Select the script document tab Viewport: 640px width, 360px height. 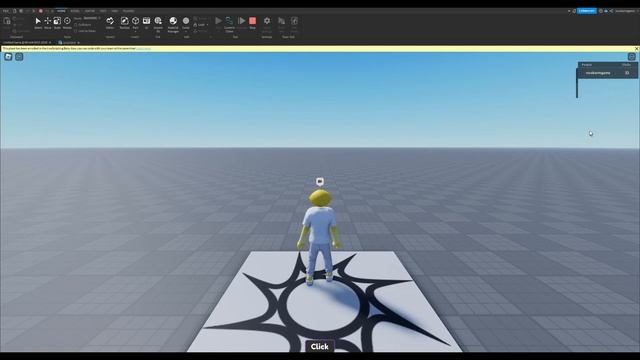(x=69, y=42)
